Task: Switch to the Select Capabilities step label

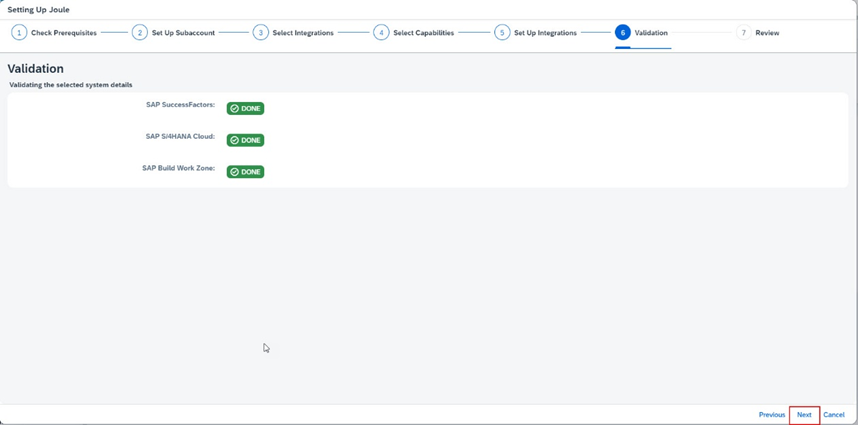Action: pos(423,33)
